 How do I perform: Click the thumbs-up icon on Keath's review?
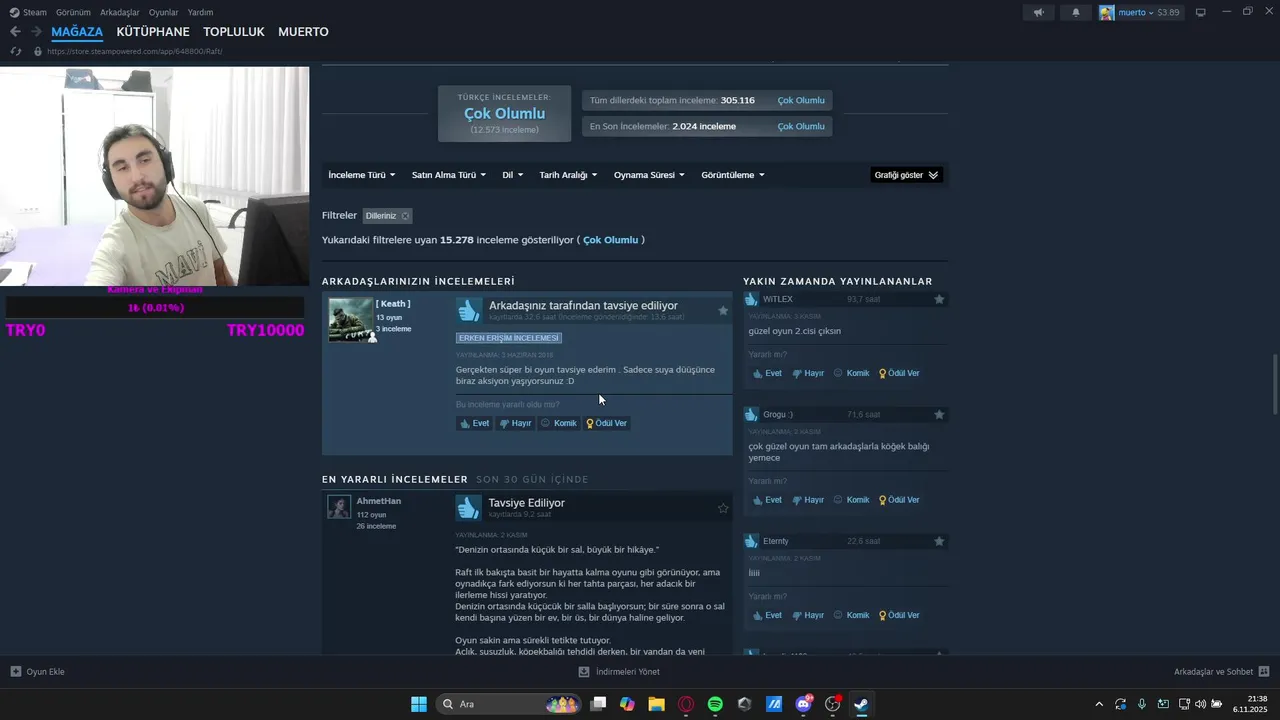click(468, 310)
